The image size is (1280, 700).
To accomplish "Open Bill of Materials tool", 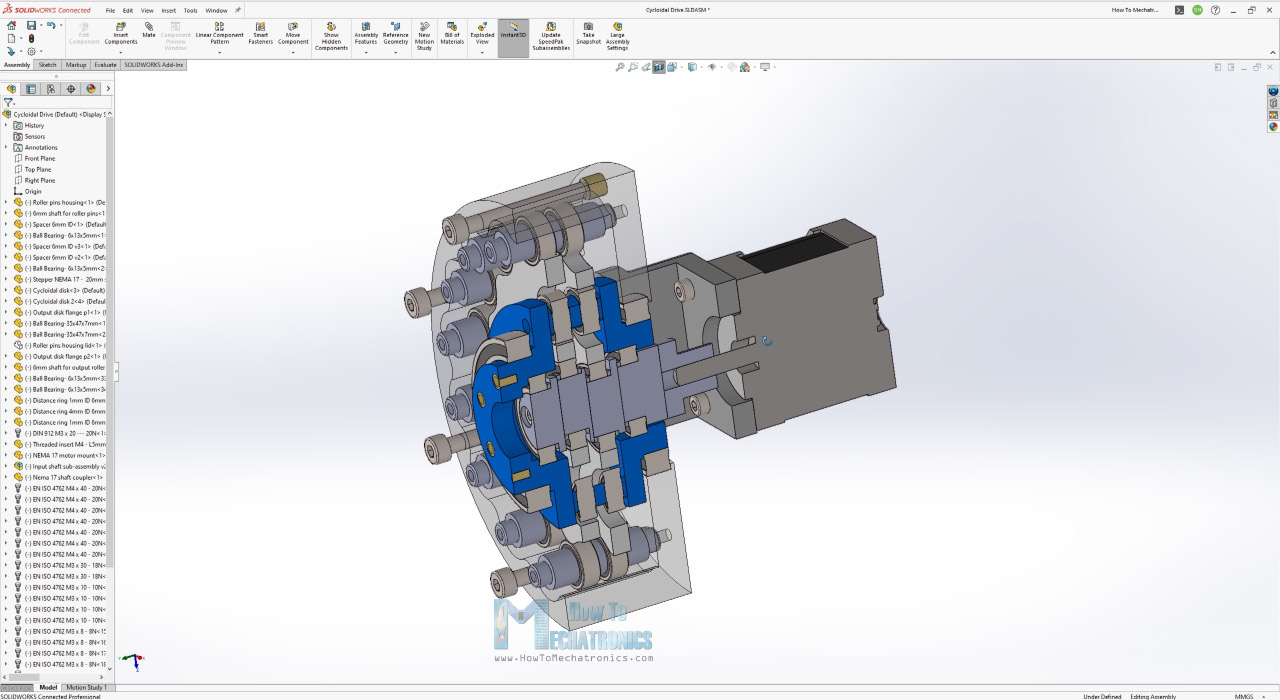I will 452,34.
